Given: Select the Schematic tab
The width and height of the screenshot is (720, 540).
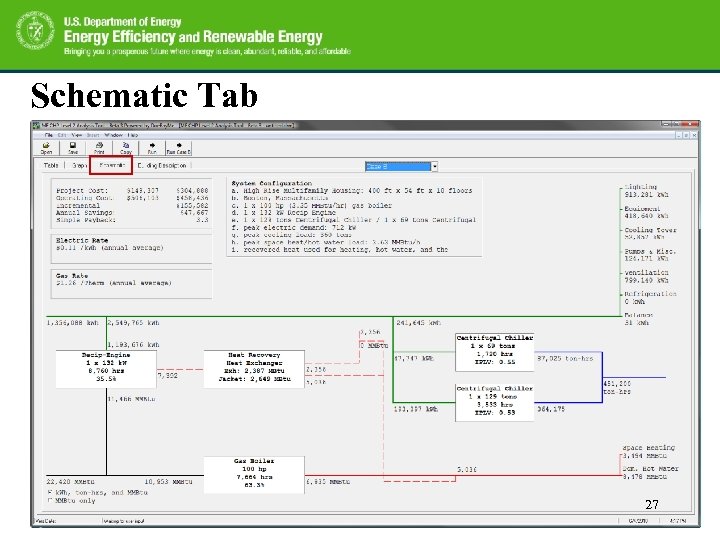Looking at the screenshot, I should point(112,165).
